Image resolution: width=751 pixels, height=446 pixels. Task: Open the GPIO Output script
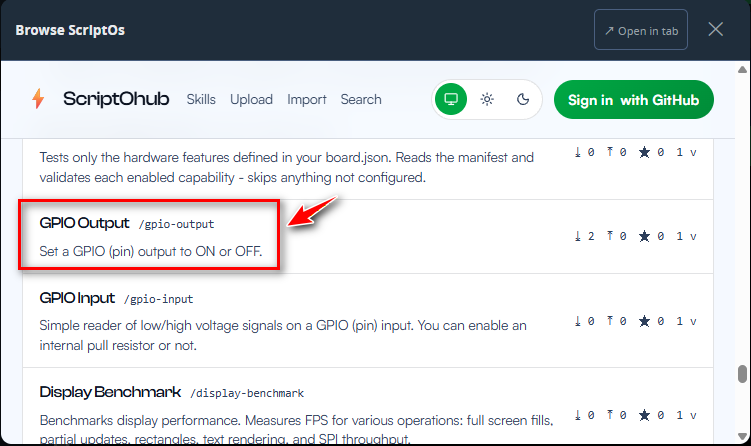[84, 223]
